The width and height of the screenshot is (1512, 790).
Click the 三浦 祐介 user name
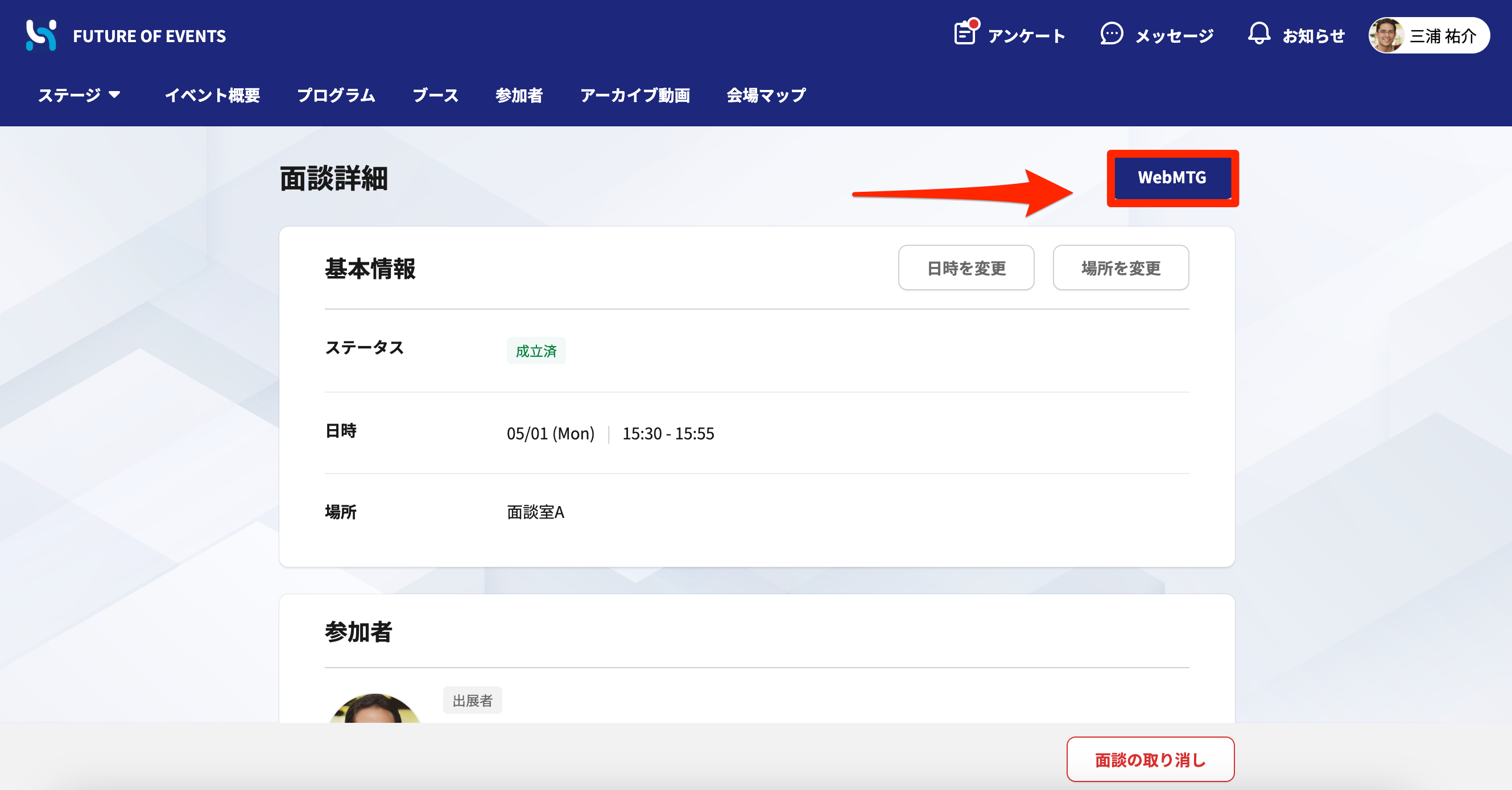coord(1443,36)
